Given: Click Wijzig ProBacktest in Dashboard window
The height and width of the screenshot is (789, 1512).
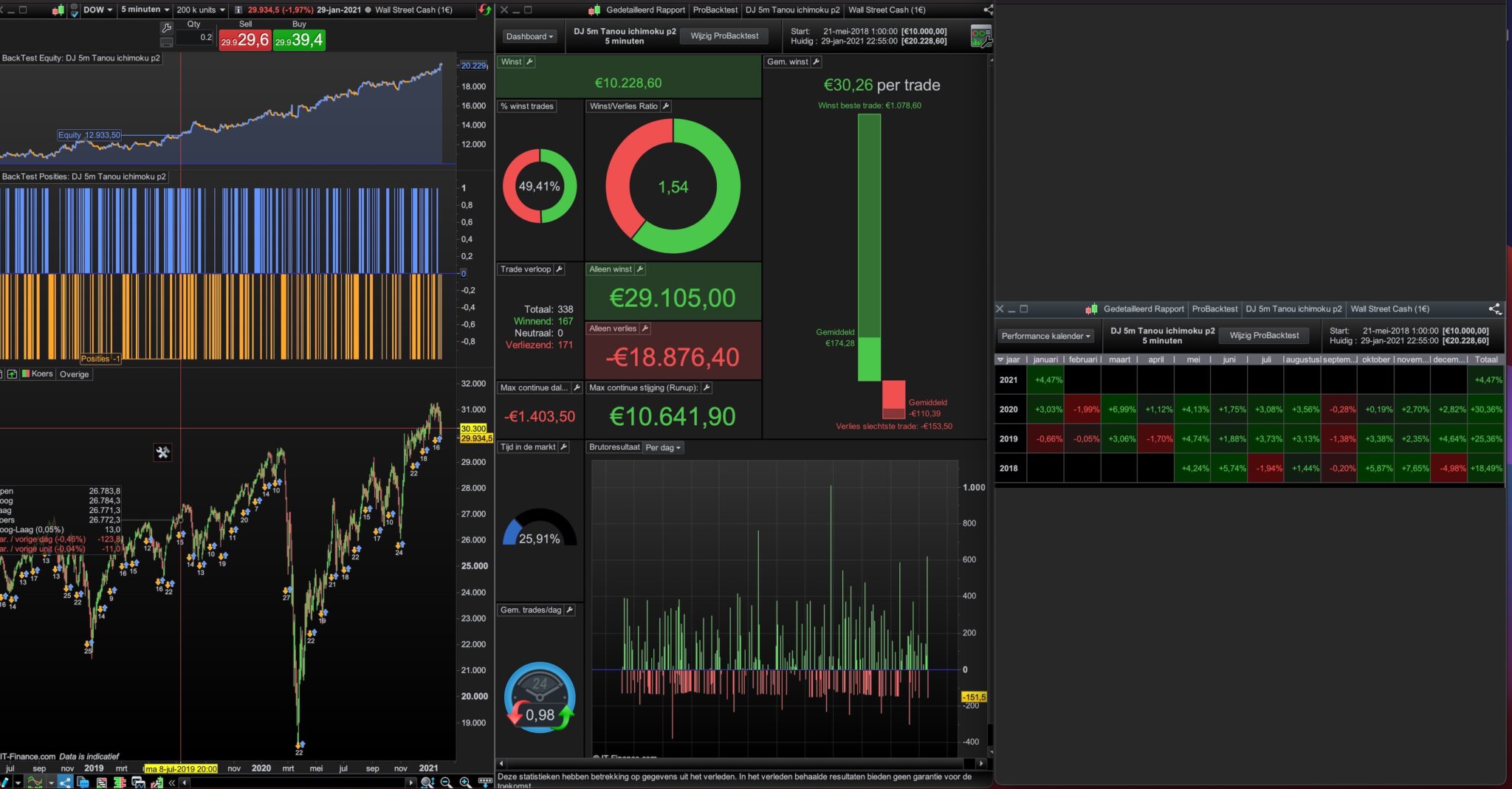Looking at the screenshot, I should tap(724, 35).
